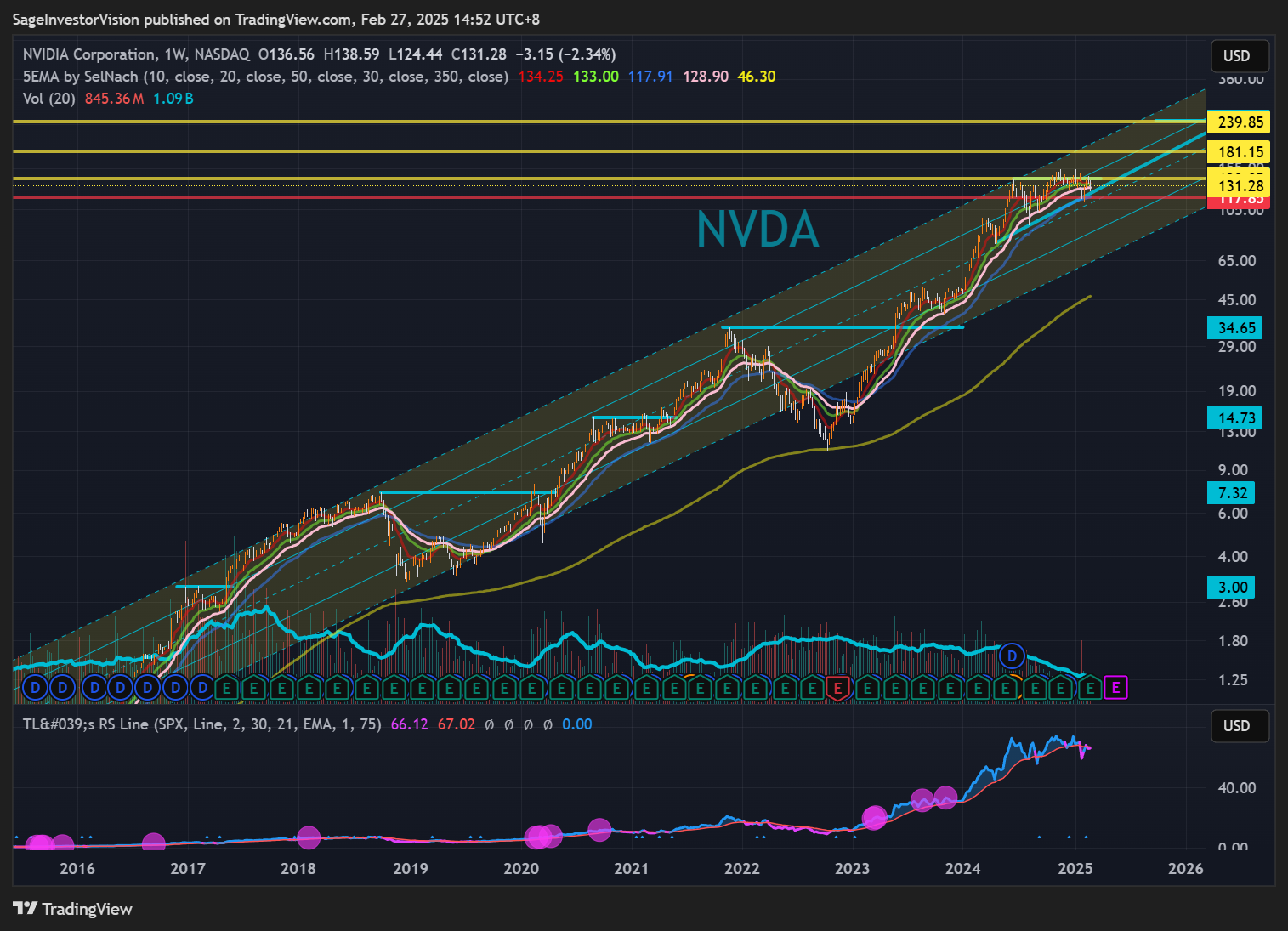The height and width of the screenshot is (931, 1288).
Task: Click the NVIDIA Corporation, 1W, NASDAQ legend title
Action: click(136, 54)
